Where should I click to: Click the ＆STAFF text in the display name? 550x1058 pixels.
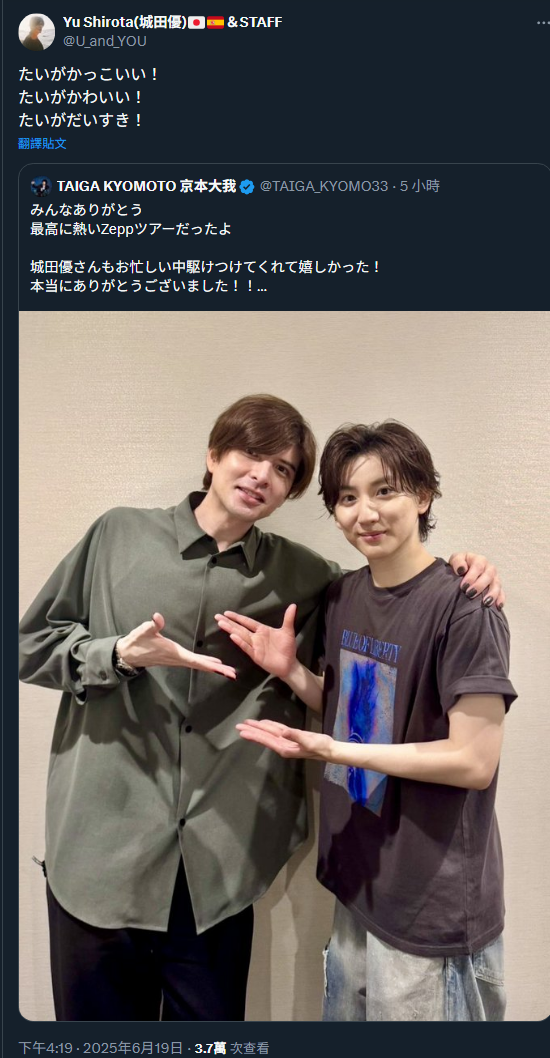[254, 22]
